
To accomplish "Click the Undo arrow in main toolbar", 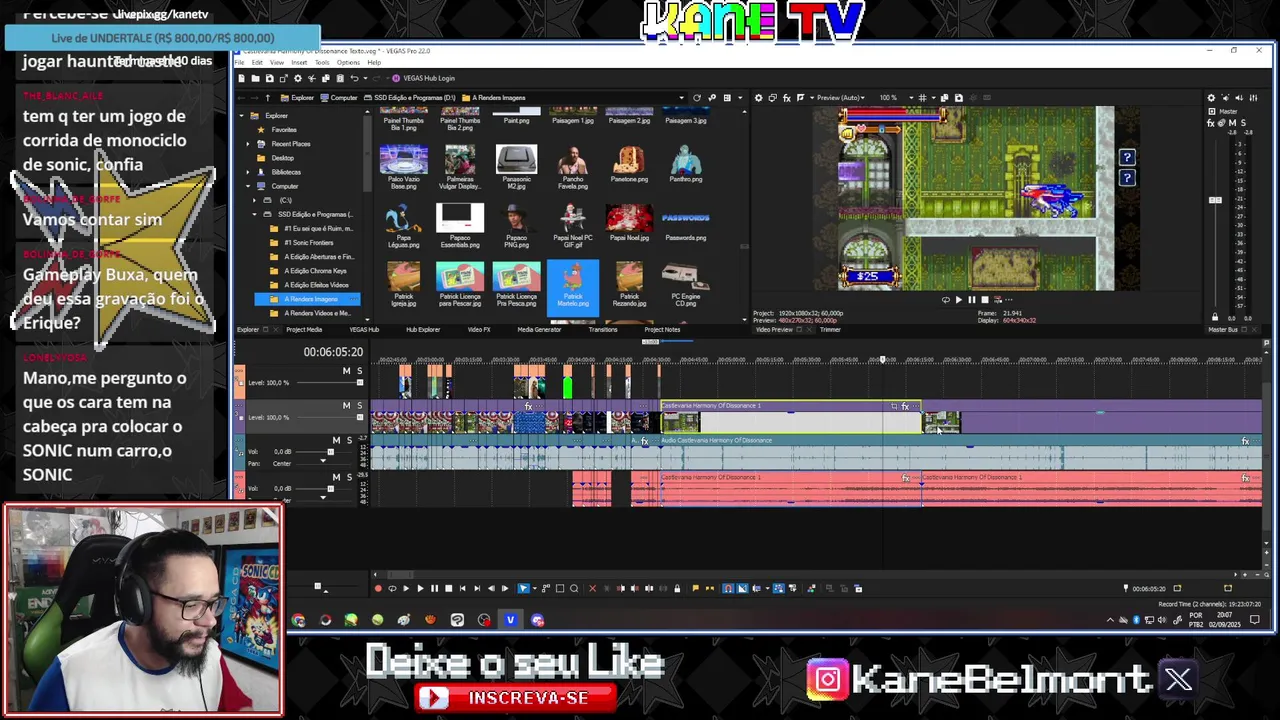I will pos(354,78).
